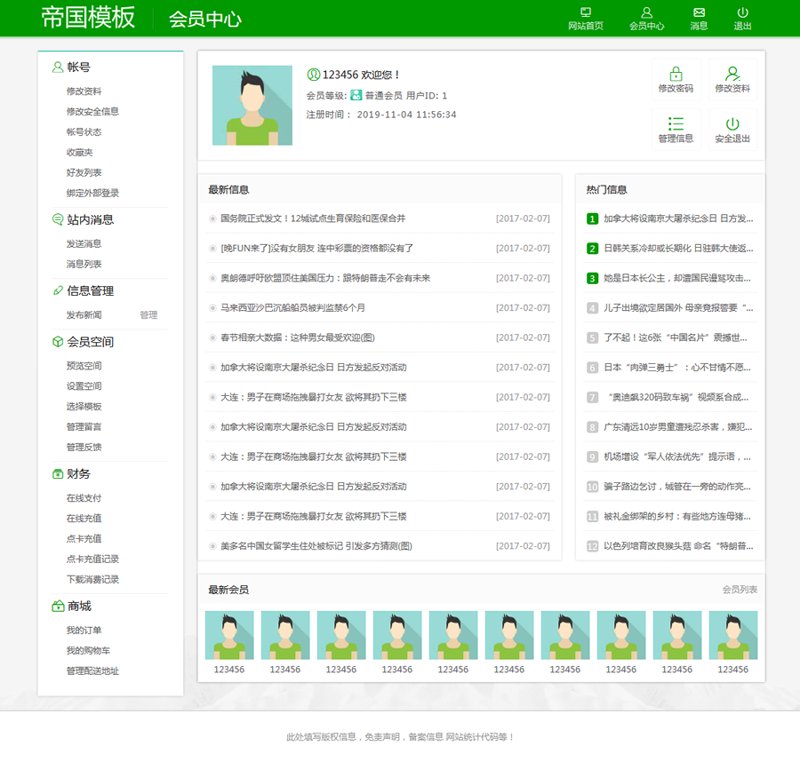This screenshot has height=762, width=800.
Task: Open news 美多名中国女留学生住处被标记
Action: point(316,546)
